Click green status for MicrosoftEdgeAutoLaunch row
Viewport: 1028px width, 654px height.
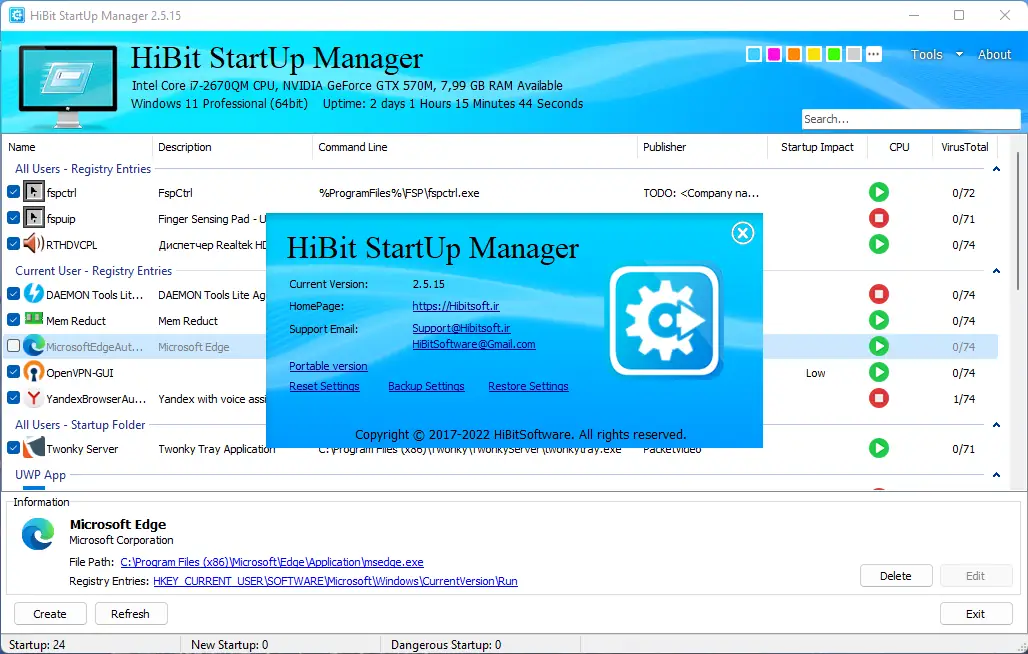(879, 346)
